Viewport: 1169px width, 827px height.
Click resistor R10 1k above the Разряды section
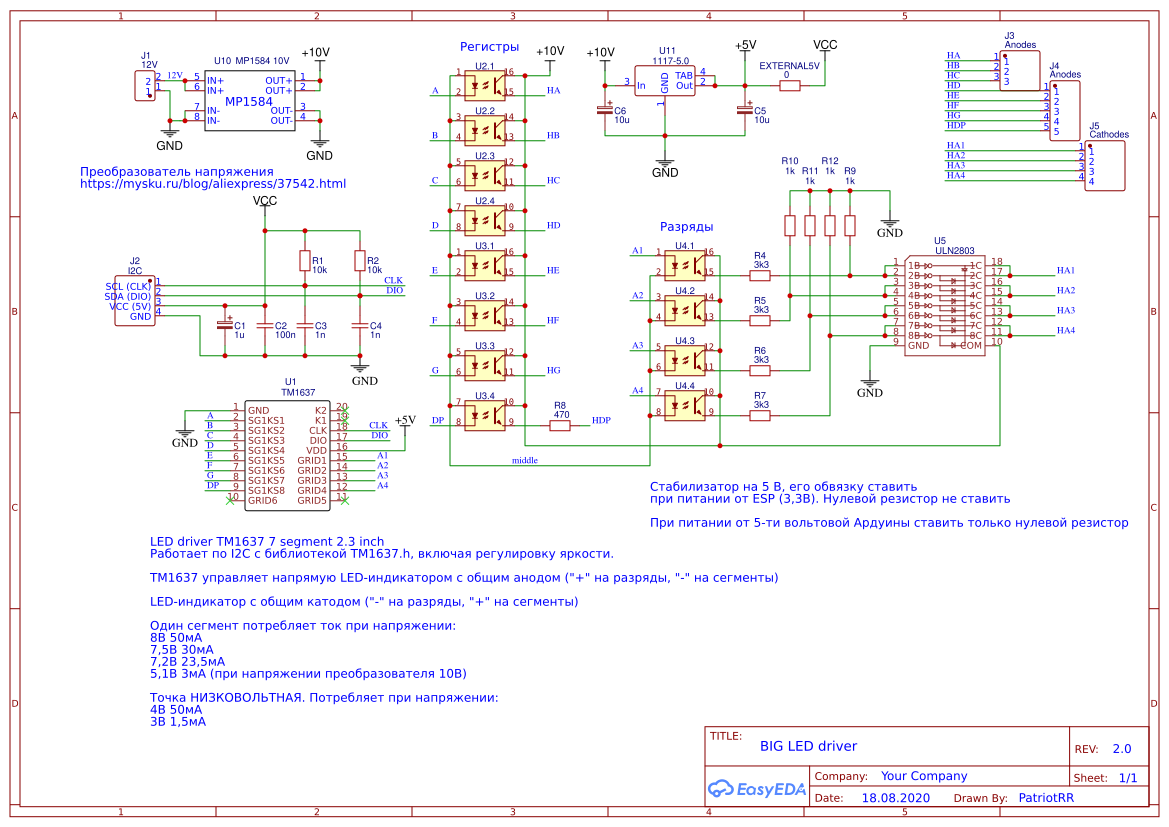pyautogui.click(x=789, y=225)
